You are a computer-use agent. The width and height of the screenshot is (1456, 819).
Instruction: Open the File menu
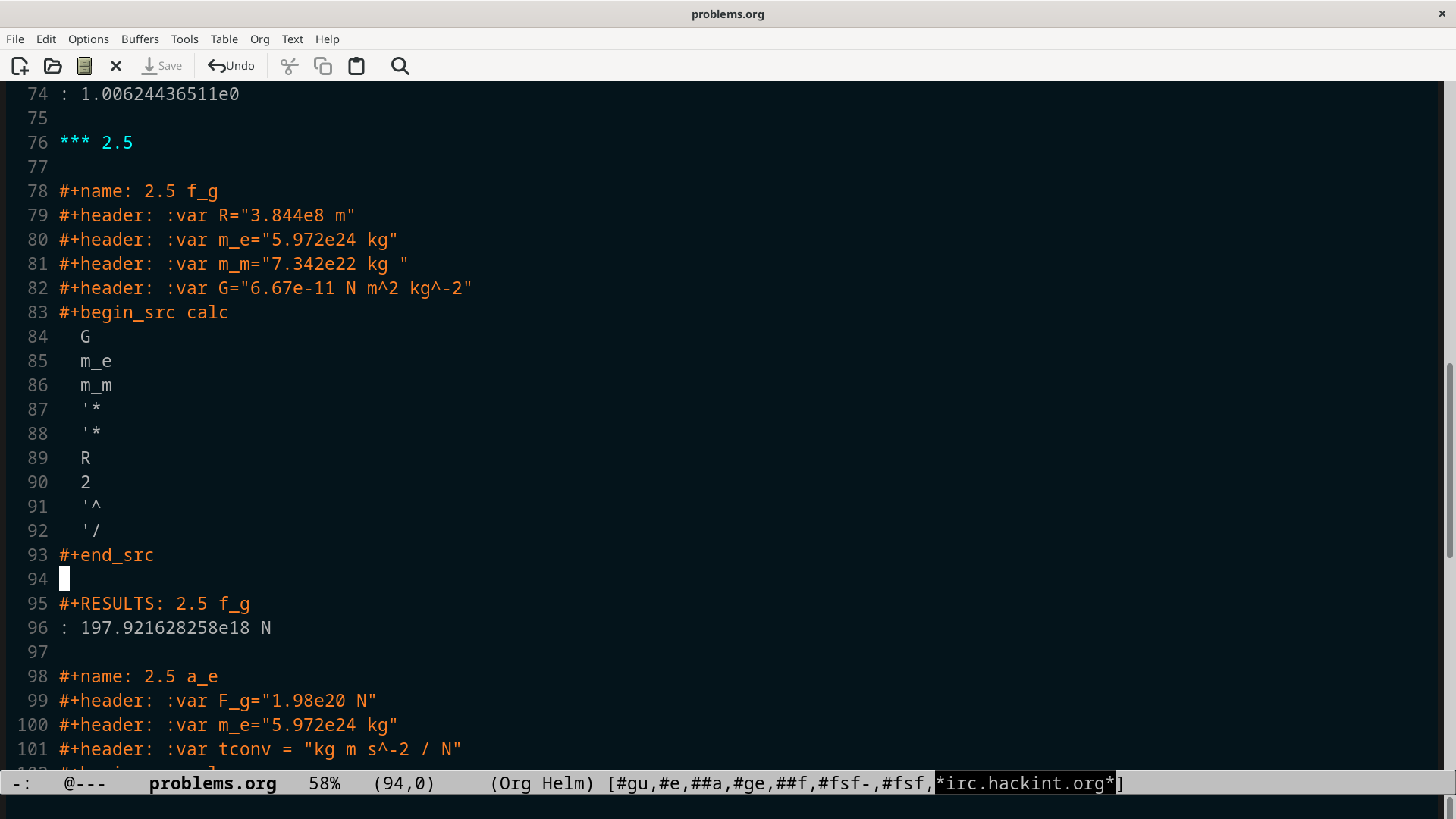point(15,39)
